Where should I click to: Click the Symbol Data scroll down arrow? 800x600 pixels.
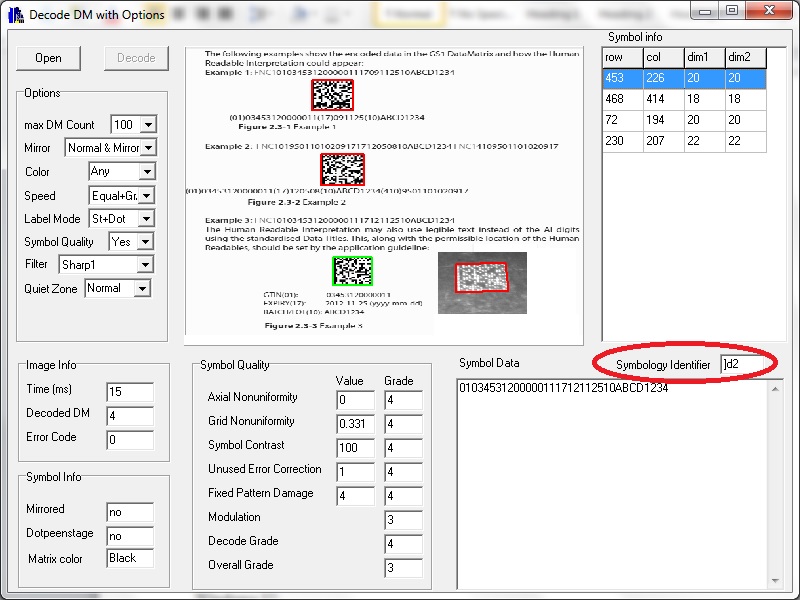tap(775, 581)
